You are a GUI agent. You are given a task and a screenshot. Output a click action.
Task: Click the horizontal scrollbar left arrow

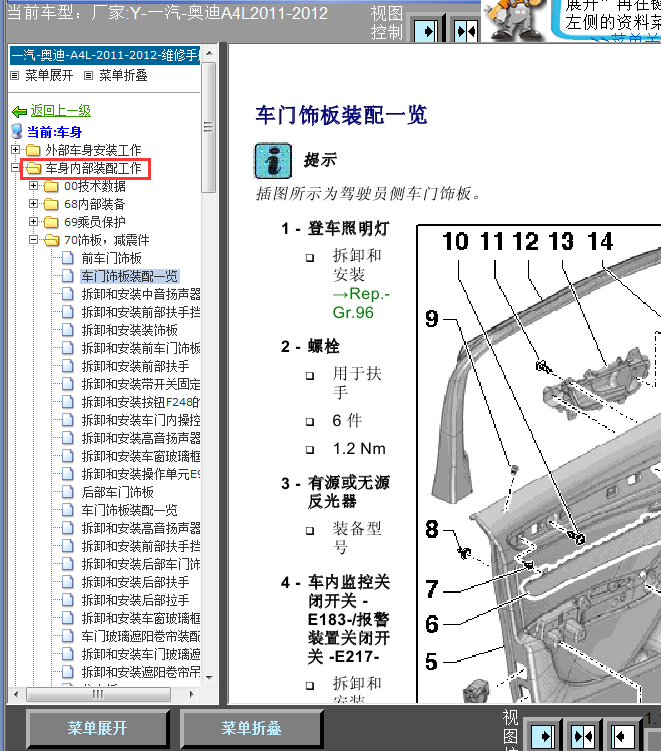click(16, 694)
